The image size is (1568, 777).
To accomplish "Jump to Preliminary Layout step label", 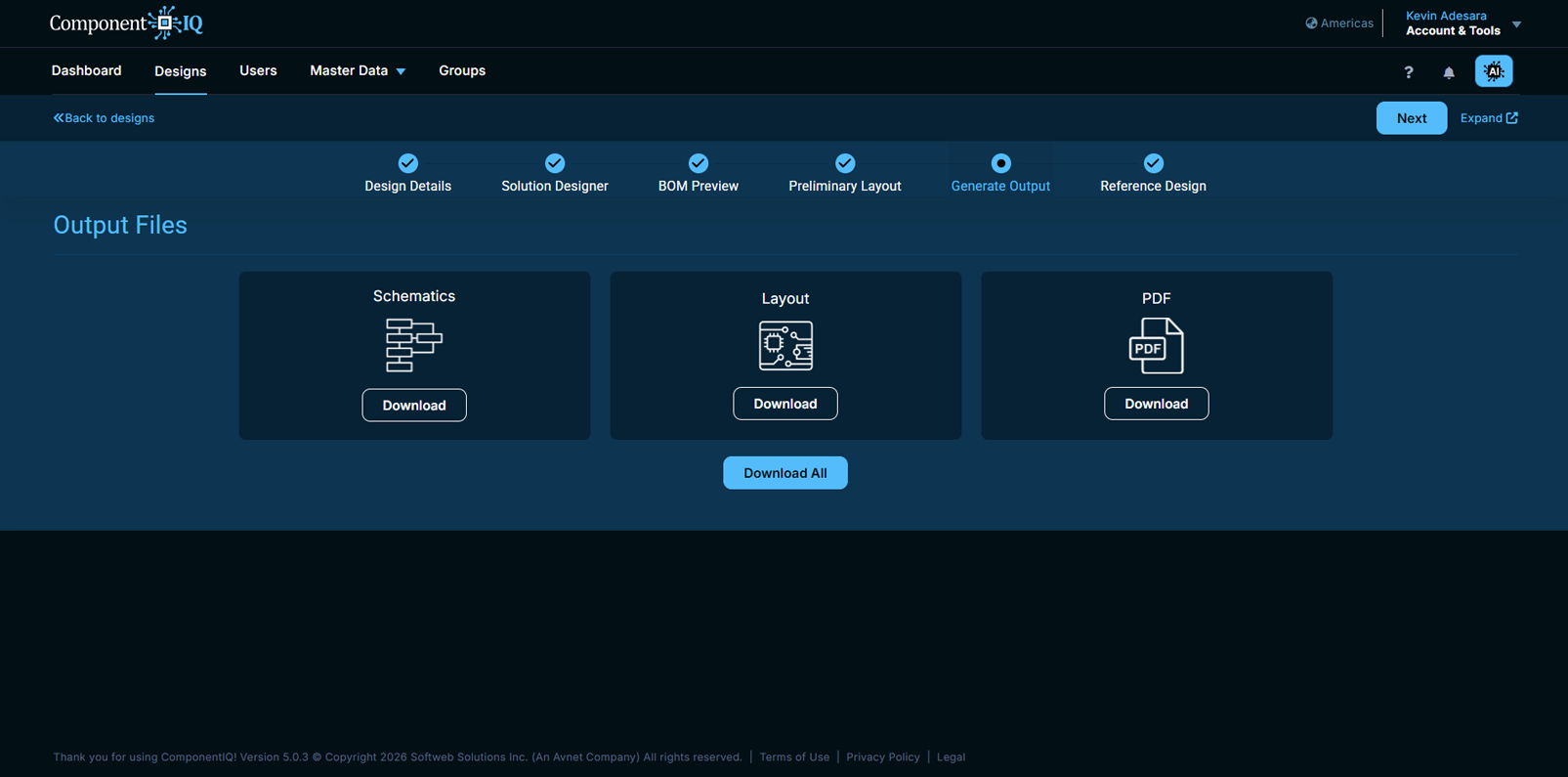I will [845, 186].
